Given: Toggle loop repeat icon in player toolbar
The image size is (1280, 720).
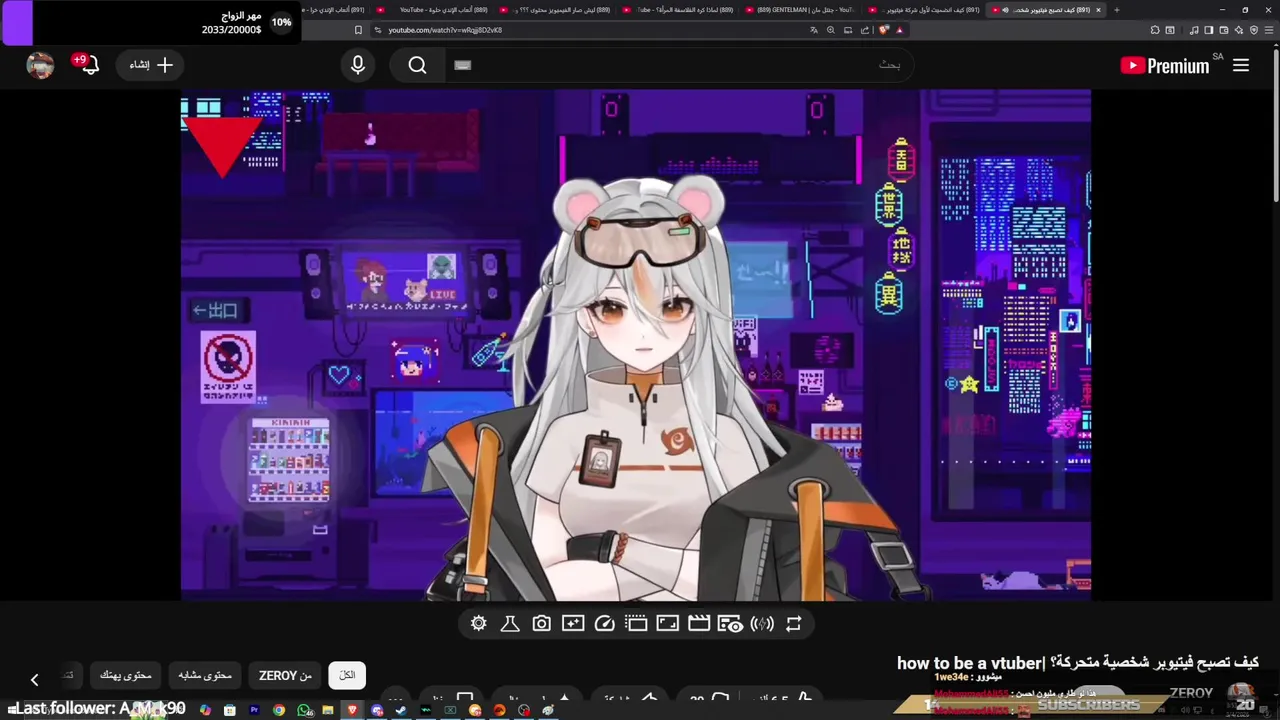Looking at the screenshot, I should (x=793, y=624).
